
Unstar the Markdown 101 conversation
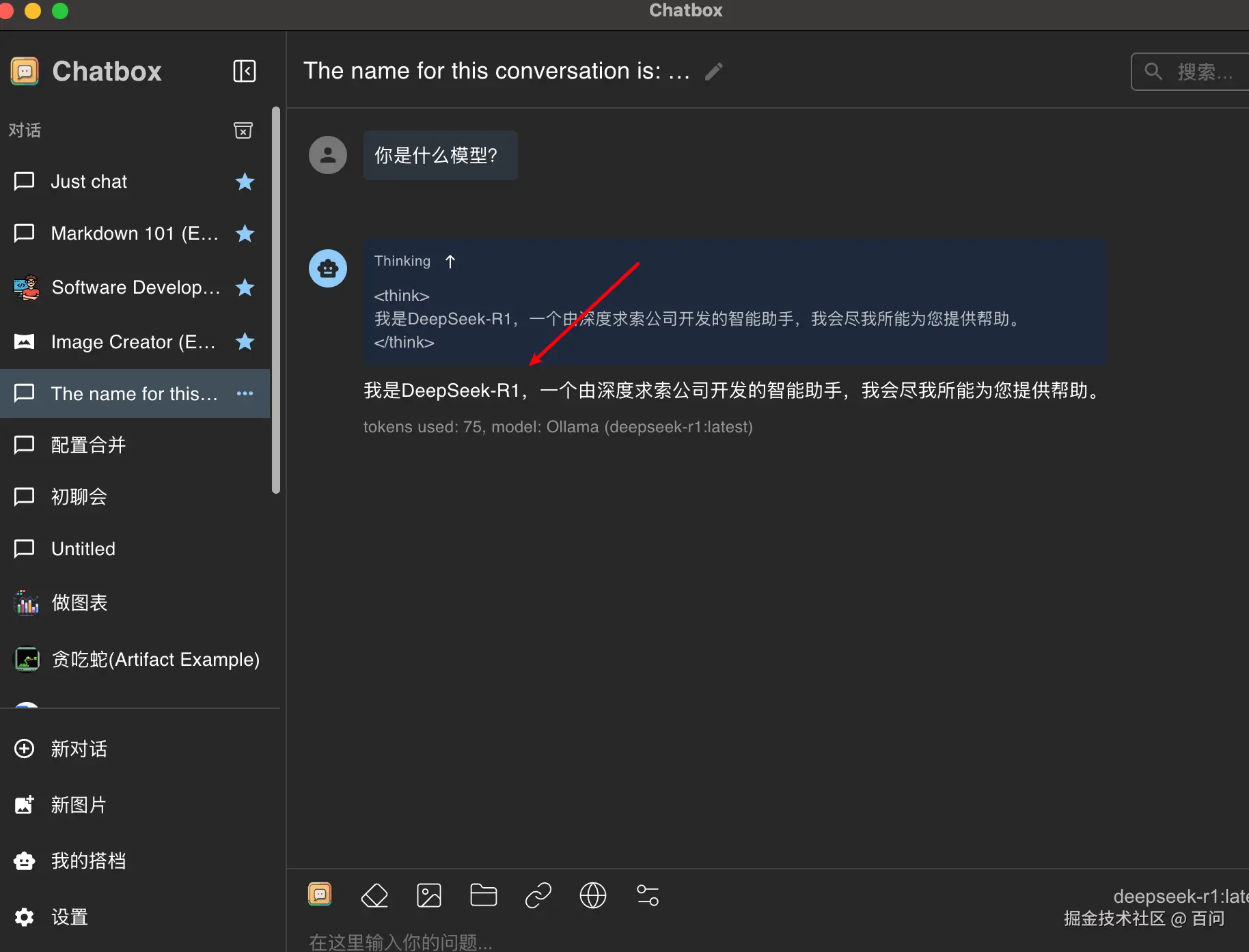pyautogui.click(x=245, y=234)
